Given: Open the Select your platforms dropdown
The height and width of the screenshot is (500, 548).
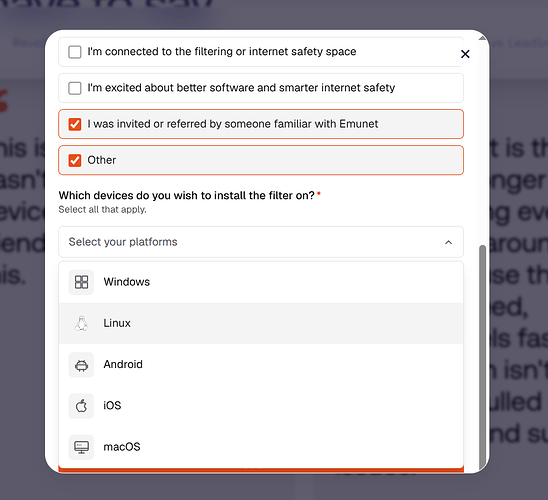Looking at the screenshot, I should tap(261, 242).
